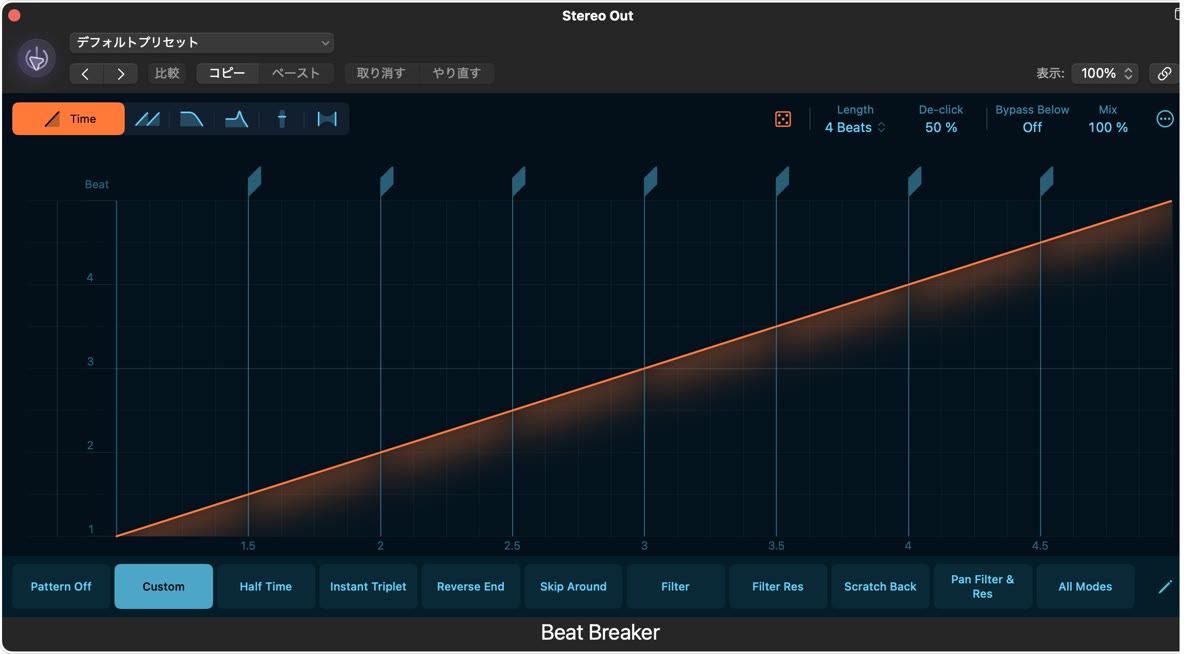Select the pan bowtie curve icon
Viewport: 1200px width, 654px height.
coord(327,119)
